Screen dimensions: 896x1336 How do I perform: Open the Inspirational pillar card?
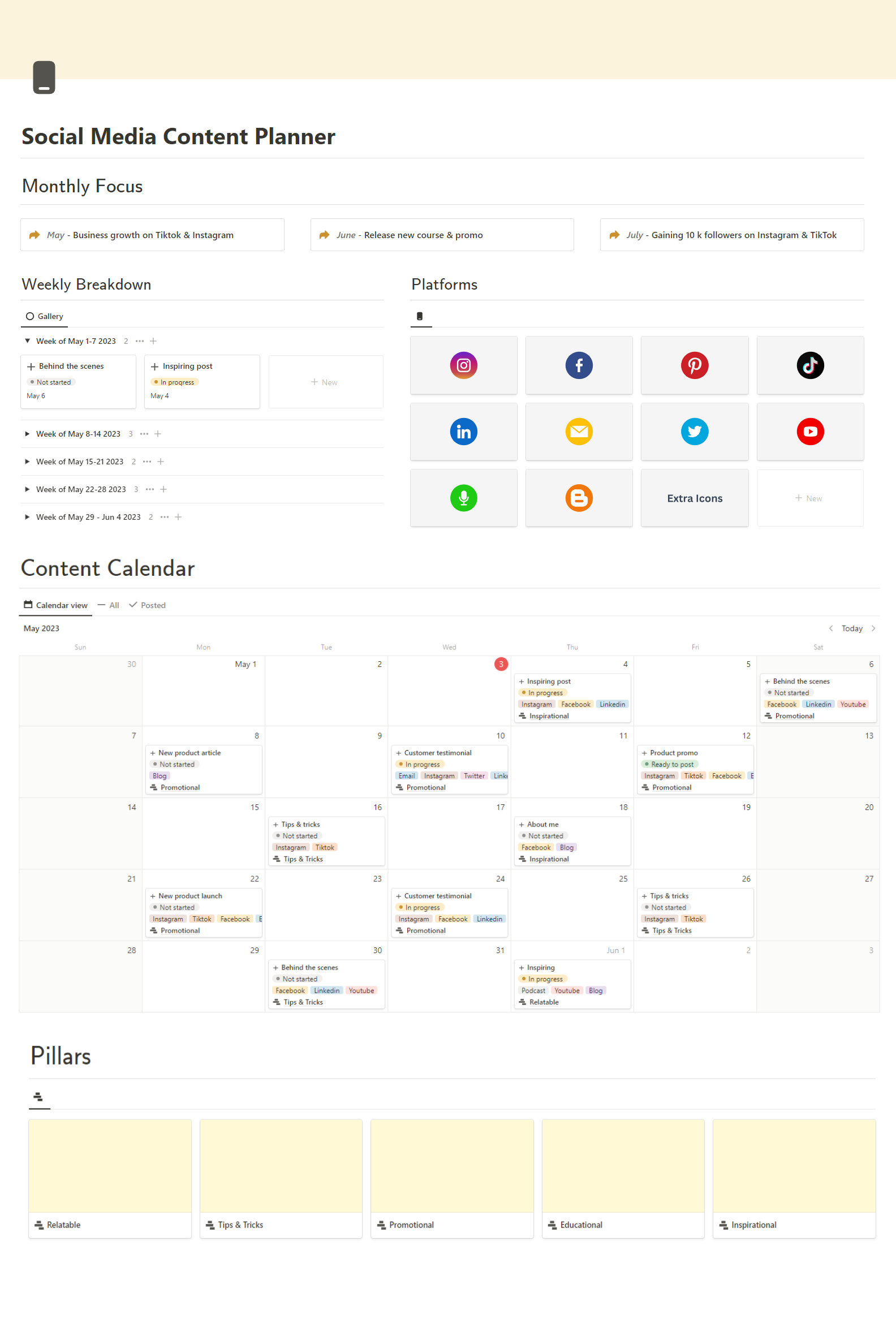click(794, 1178)
